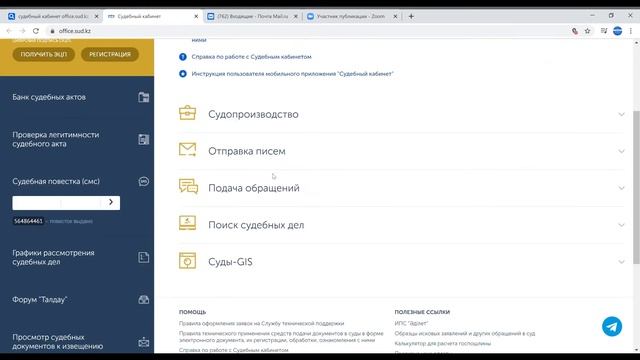This screenshot has width=640, height=360.
Task: Click the schedule icon beside Графики рассмотрения
Action: [144, 257]
